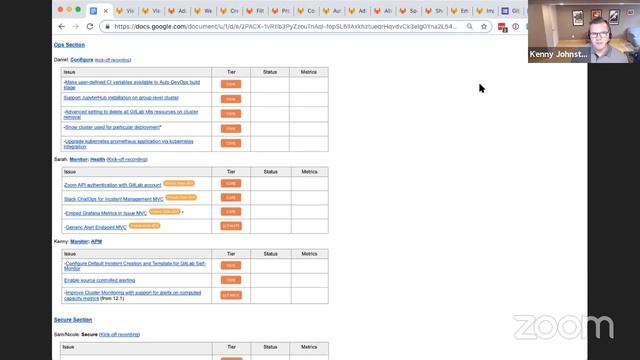The image size is (640, 360).
Task: Switch to the GitLab tab labeled 'Sh'
Action: pos(435,11)
